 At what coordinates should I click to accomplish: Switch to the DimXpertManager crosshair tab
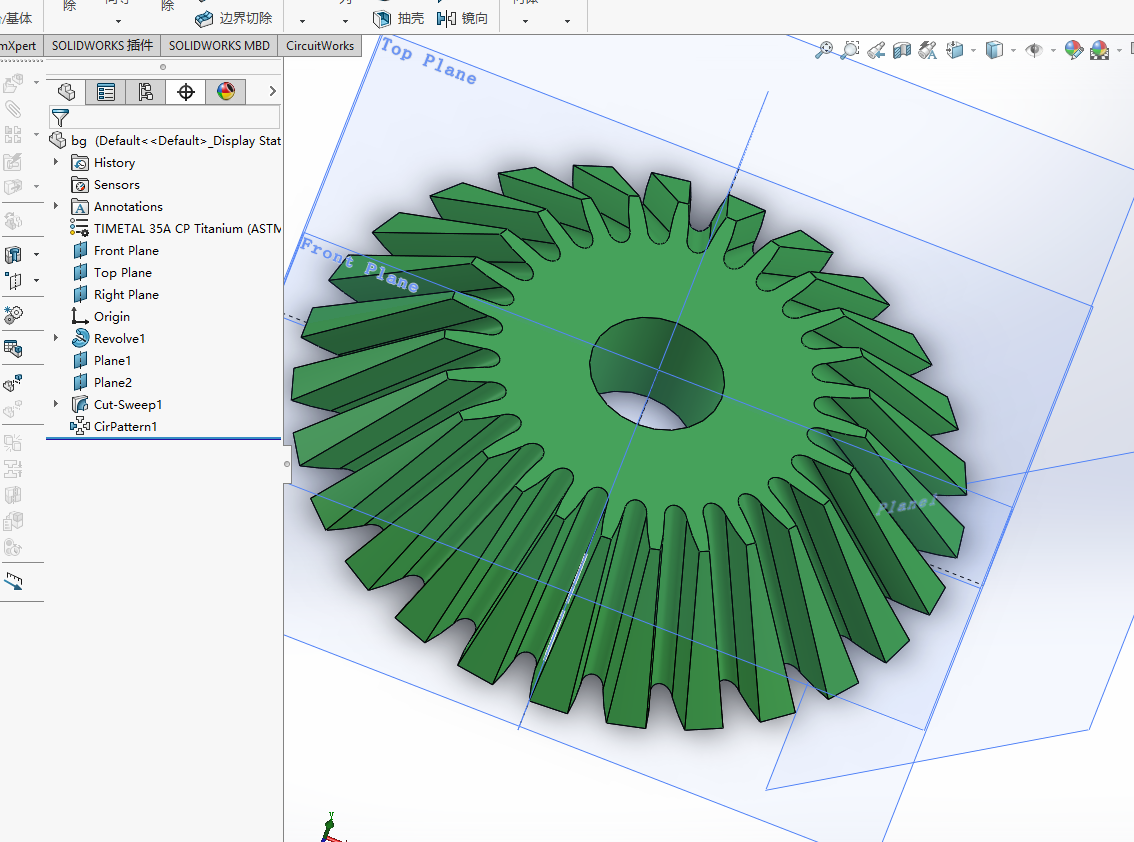185,92
